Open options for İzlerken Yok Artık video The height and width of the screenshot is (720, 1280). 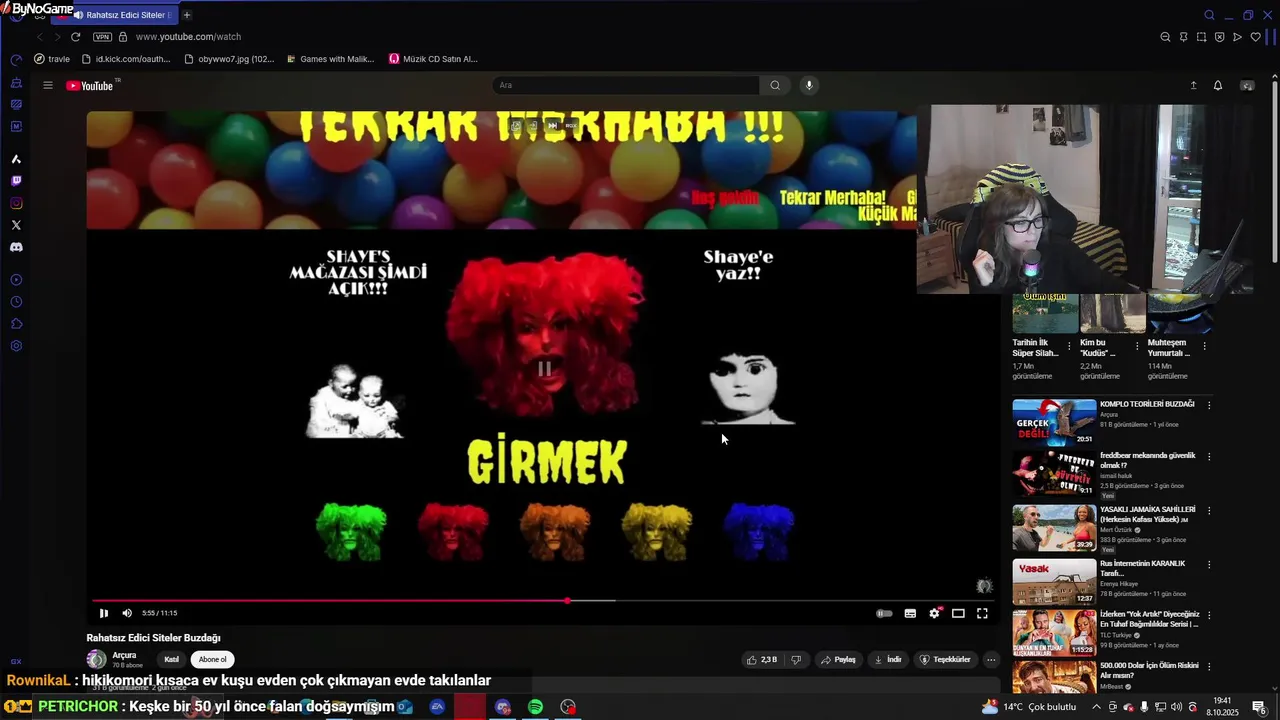[x=1209, y=615]
